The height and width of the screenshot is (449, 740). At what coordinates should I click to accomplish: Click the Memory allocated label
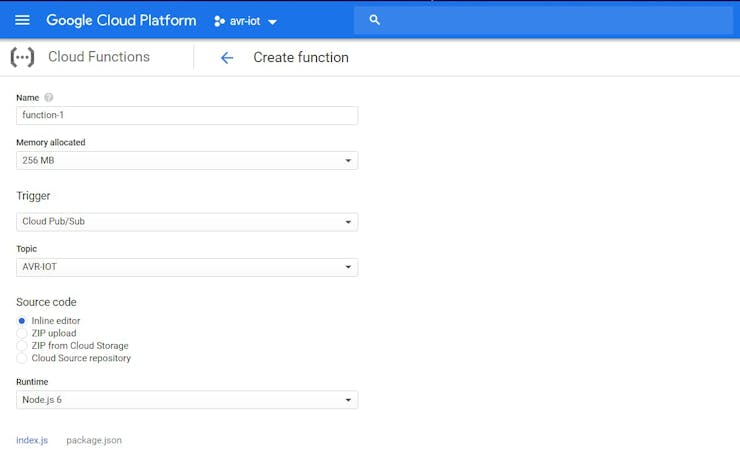(51, 142)
